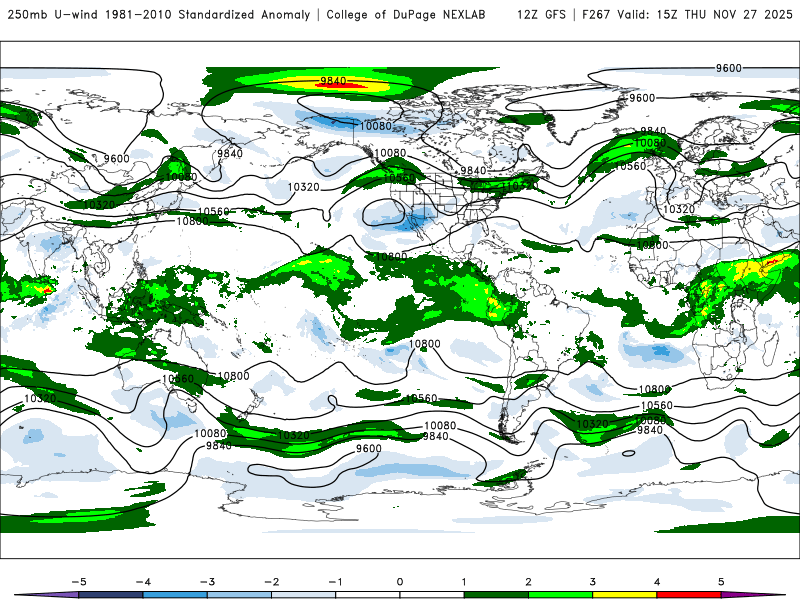Click the '−5' colorbar label
This screenshot has width=800, height=600.
(79, 582)
